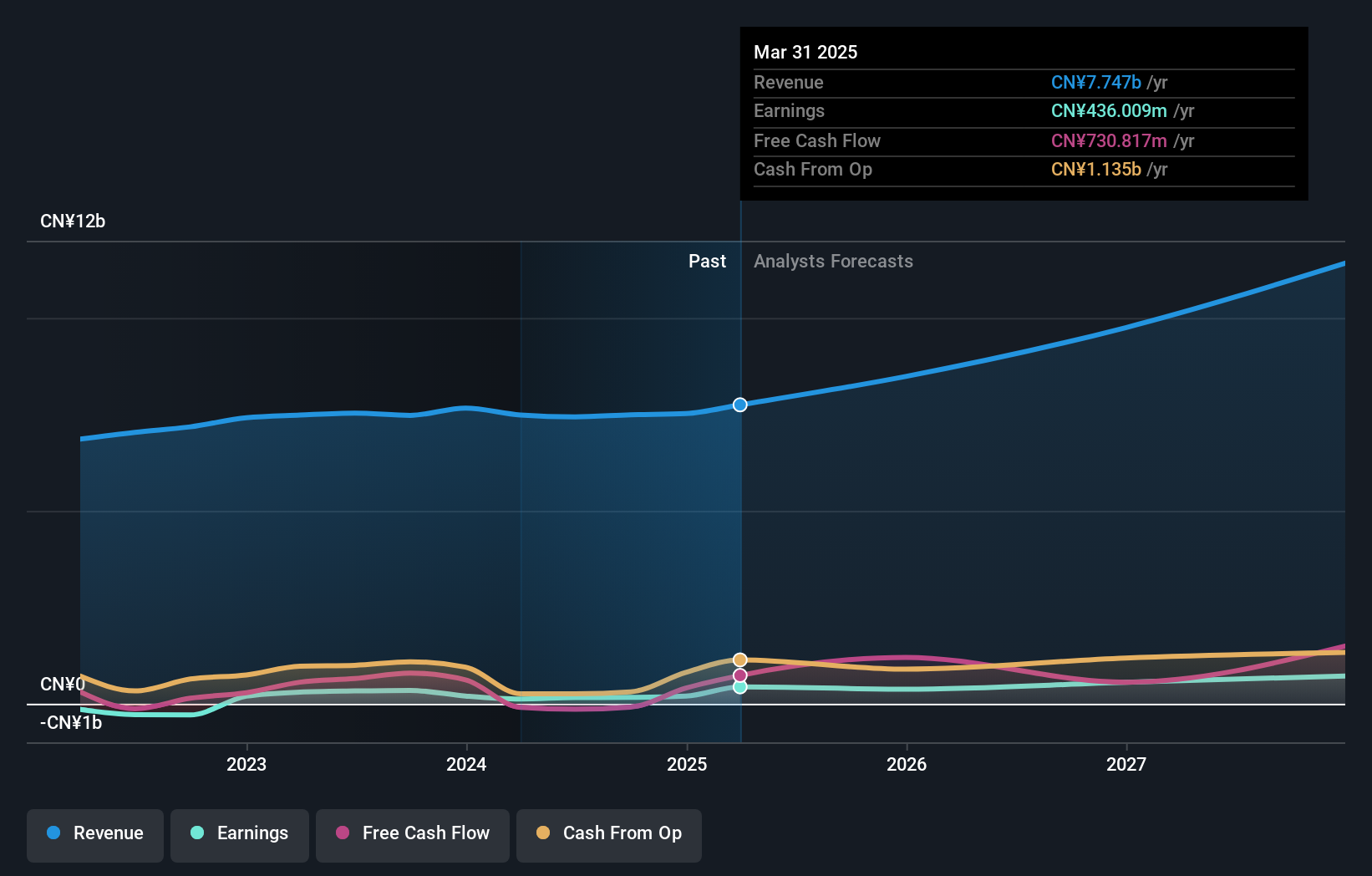The width and height of the screenshot is (1372, 876).
Task: Click the Revenue row label in tooltip
Action: point(789,83)
